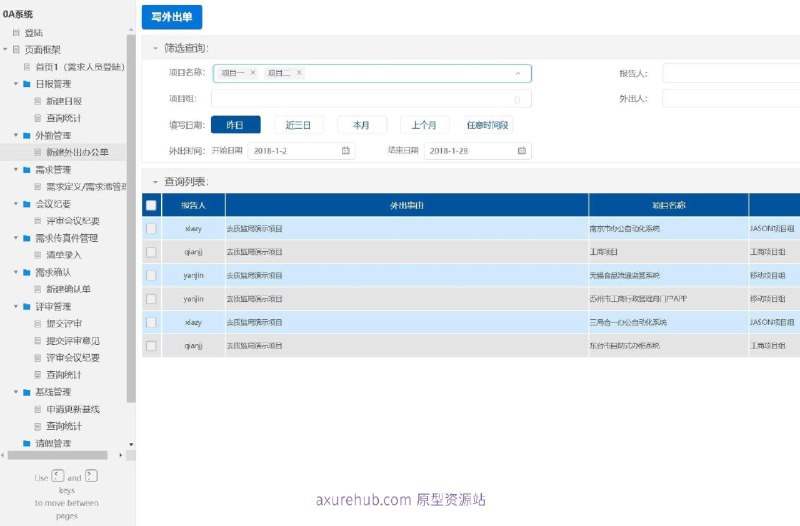Click the 外出人 input field

coord(731,98)
